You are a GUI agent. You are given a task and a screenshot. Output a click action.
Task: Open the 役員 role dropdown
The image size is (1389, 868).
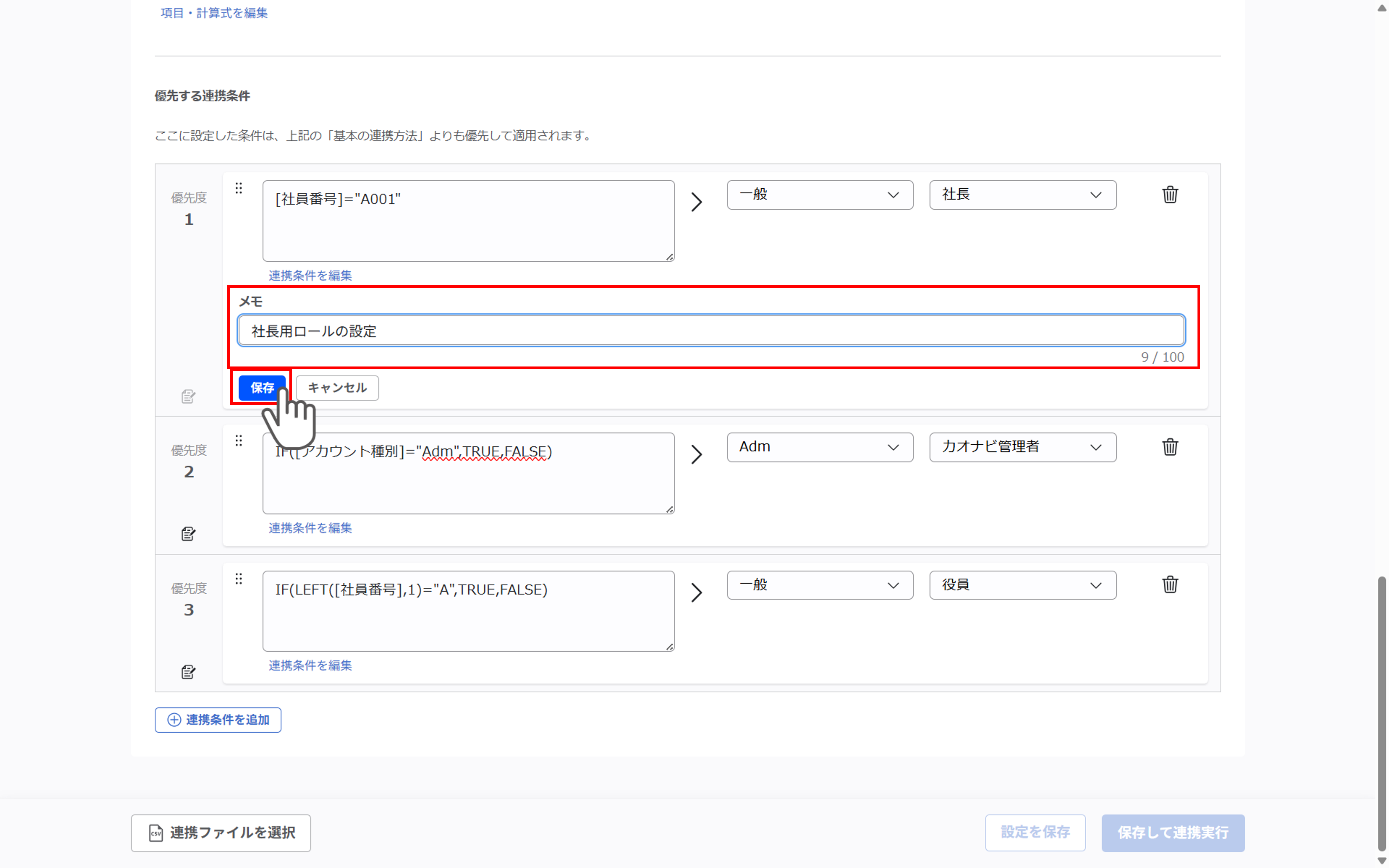[x=1022, y=584]
